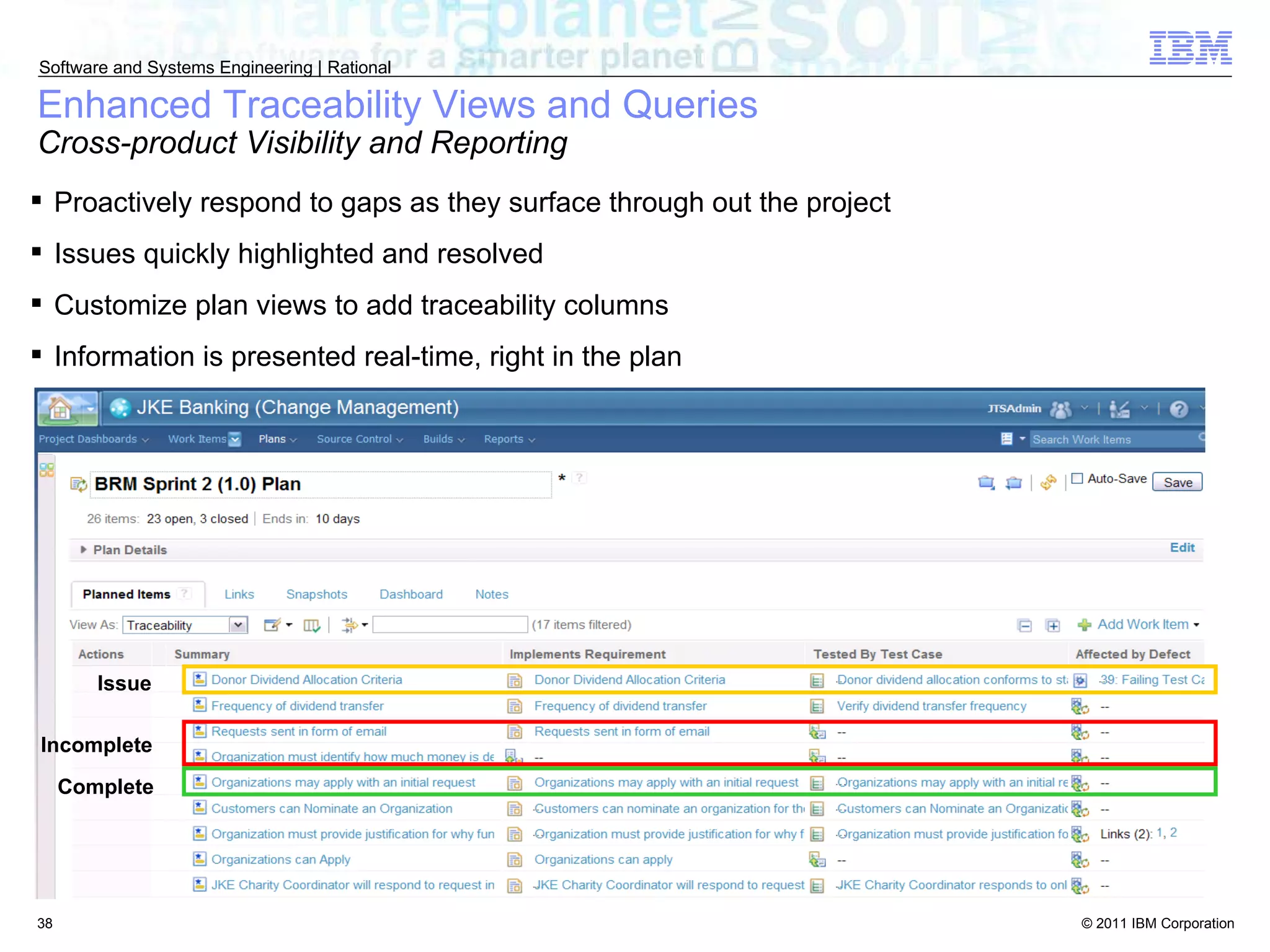This screenshot has height=952, width=1270.
Task: Click the plan snapshot icon beside refresh
Action: [x=1014, y=482]
